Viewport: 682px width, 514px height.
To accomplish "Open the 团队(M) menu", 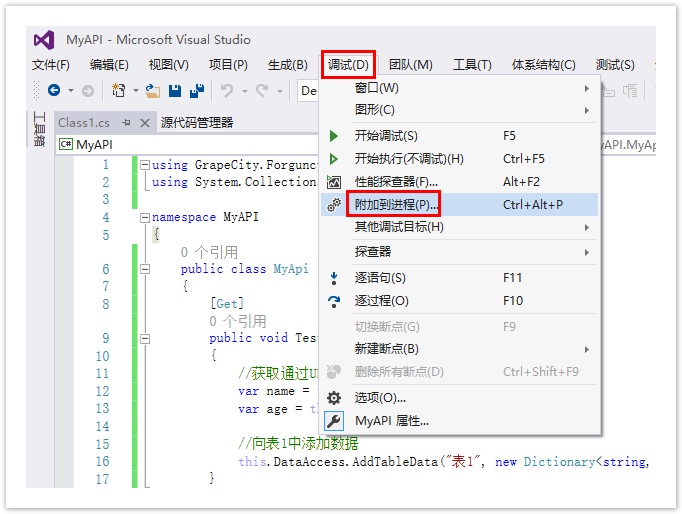I will point(411,65).
